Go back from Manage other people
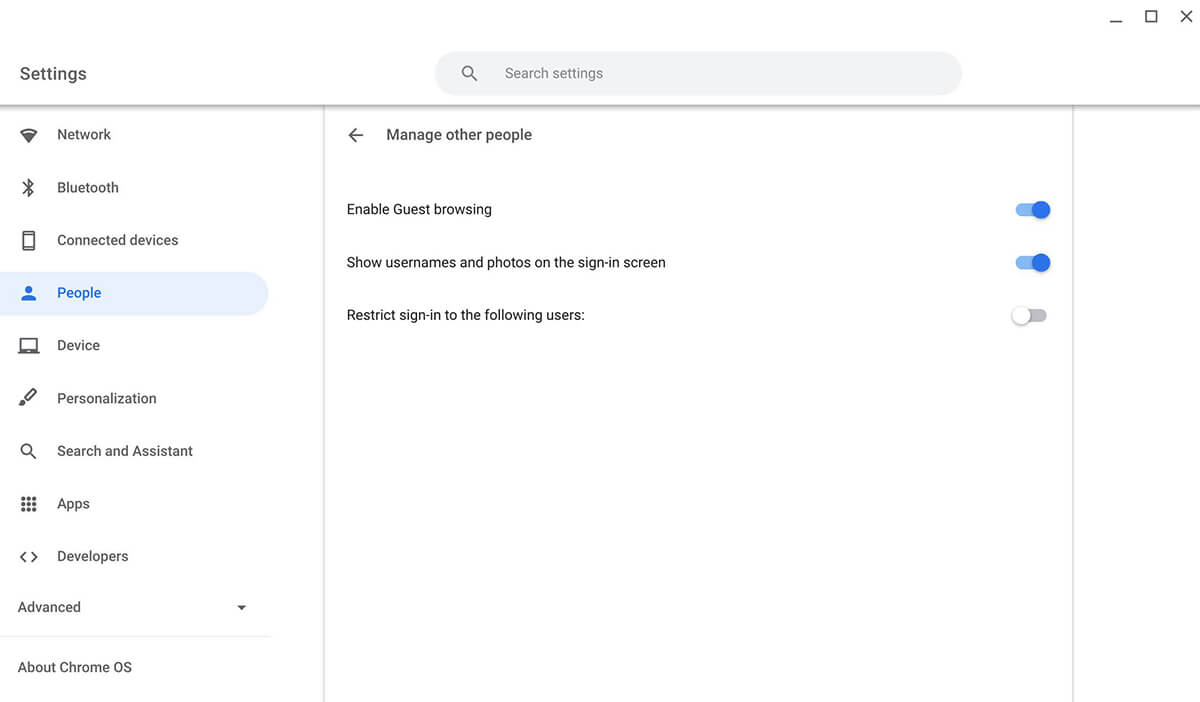Screen dimensions: 1200x702 (x=355, y=134)
